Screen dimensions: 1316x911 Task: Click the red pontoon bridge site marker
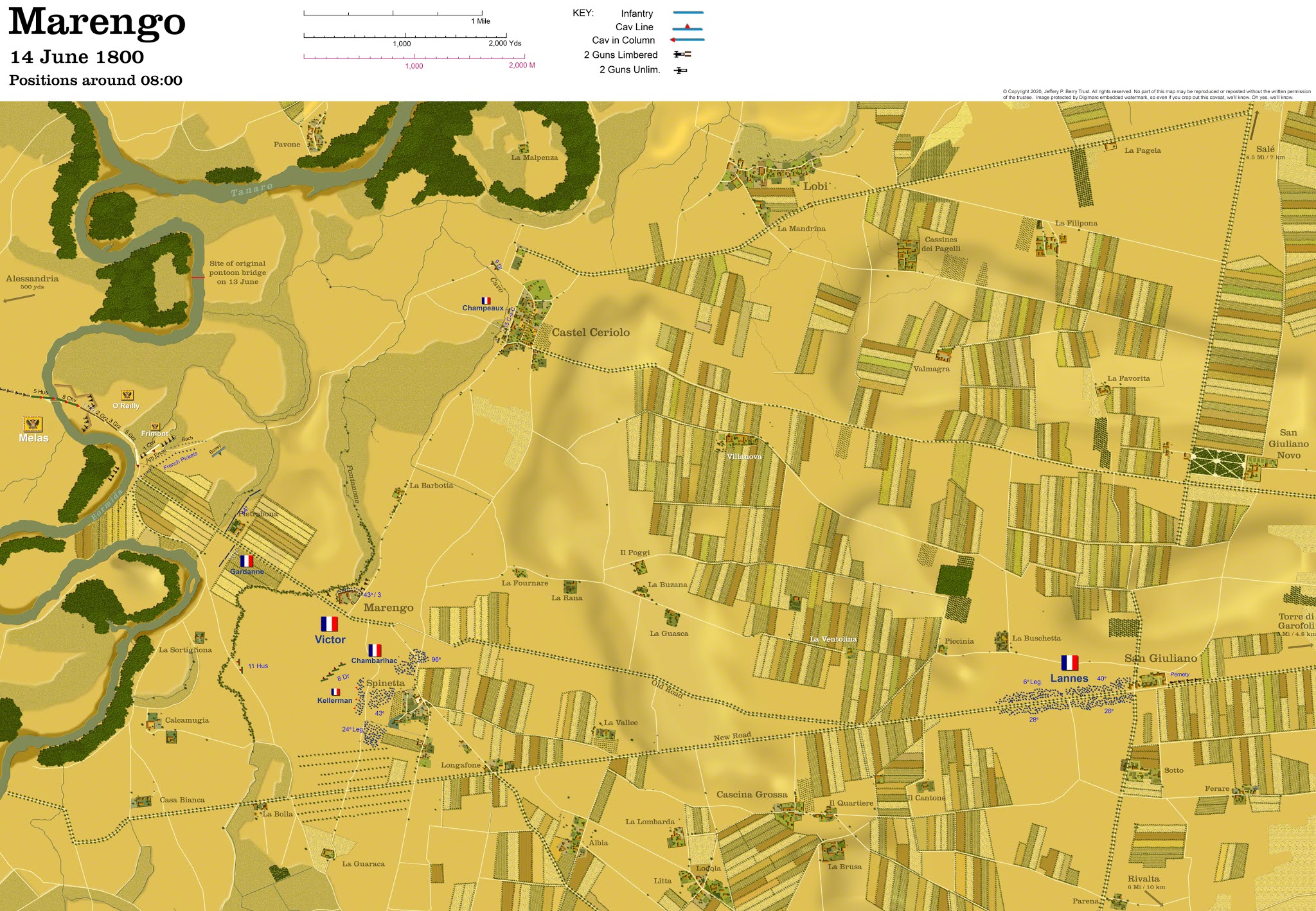pyautogui.click(x=198, y=278)
